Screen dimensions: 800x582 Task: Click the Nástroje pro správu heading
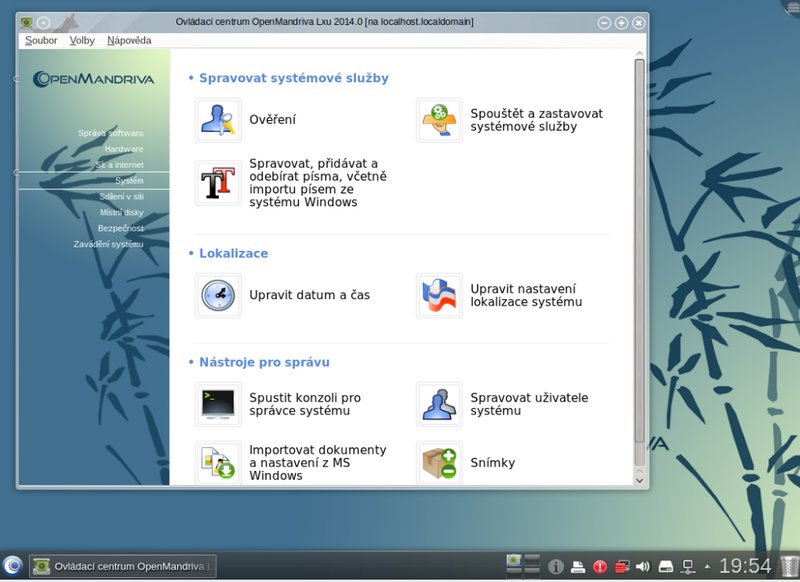(x=264, y=362)
